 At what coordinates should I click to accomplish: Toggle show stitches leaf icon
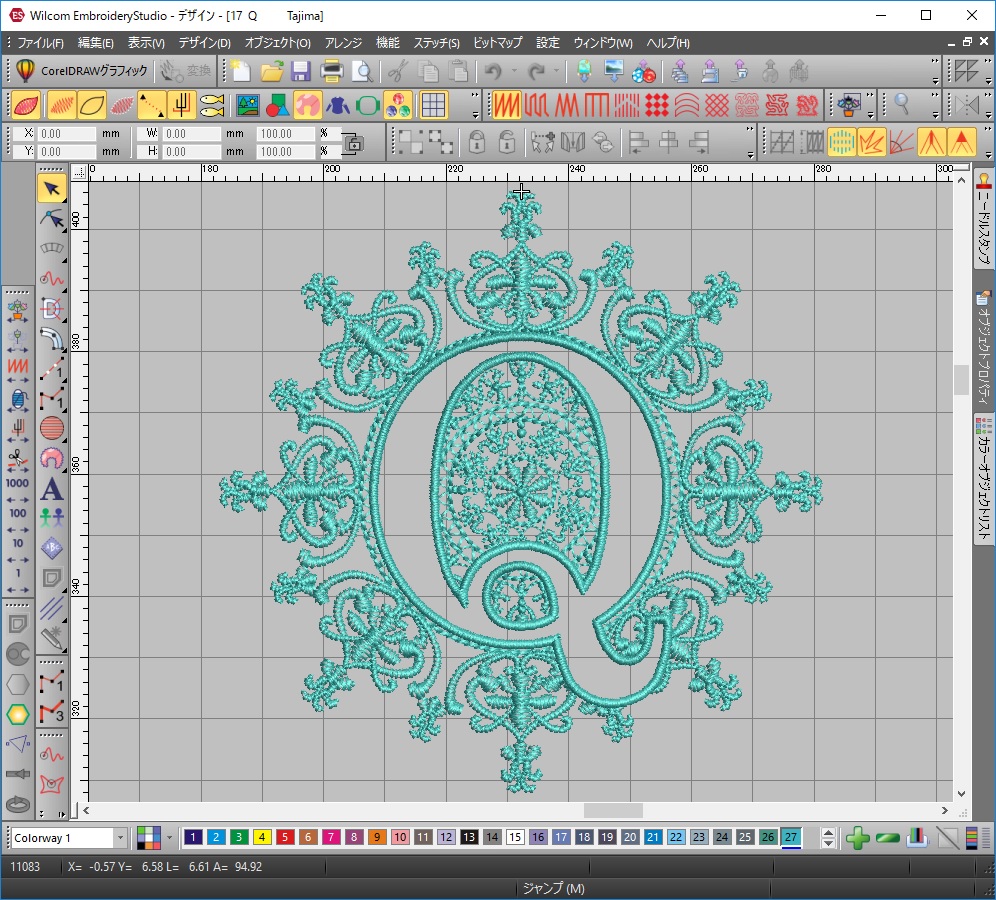click(x=61, y=105)
